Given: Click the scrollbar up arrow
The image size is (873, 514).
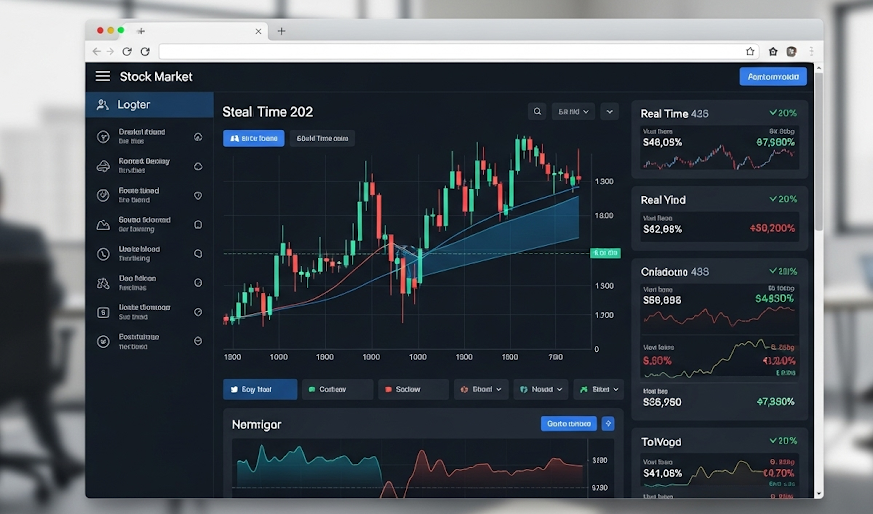Looking at the screenshot, I should [818, 67].
